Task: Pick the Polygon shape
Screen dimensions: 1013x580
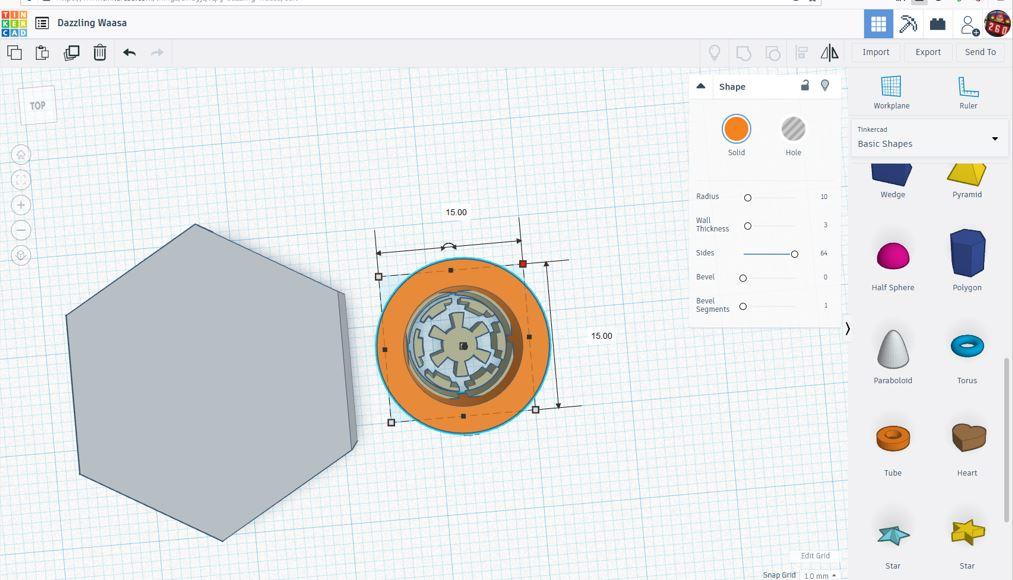Action: (967, 260)
